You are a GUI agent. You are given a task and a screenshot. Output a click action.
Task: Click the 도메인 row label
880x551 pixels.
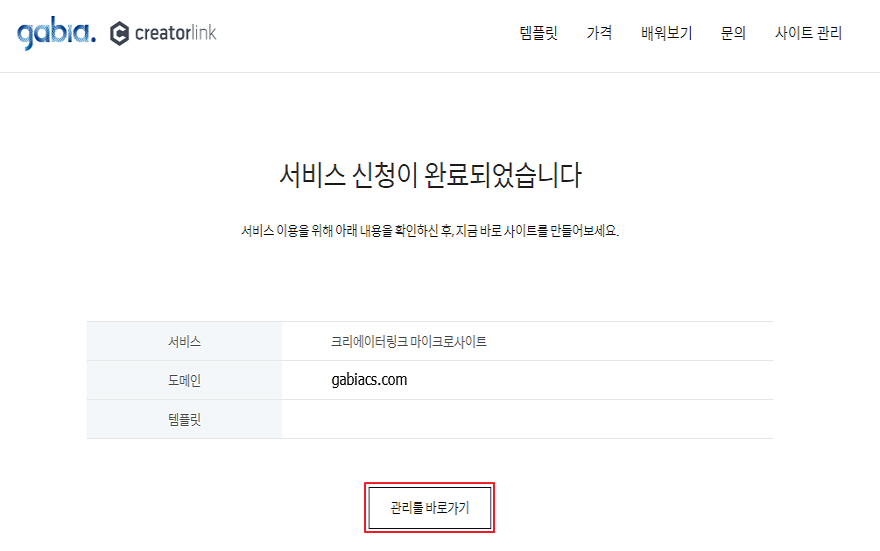click(x=184, y=380)
